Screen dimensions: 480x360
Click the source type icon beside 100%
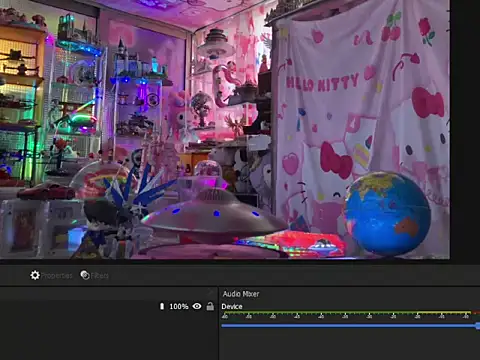click(162, 306)
